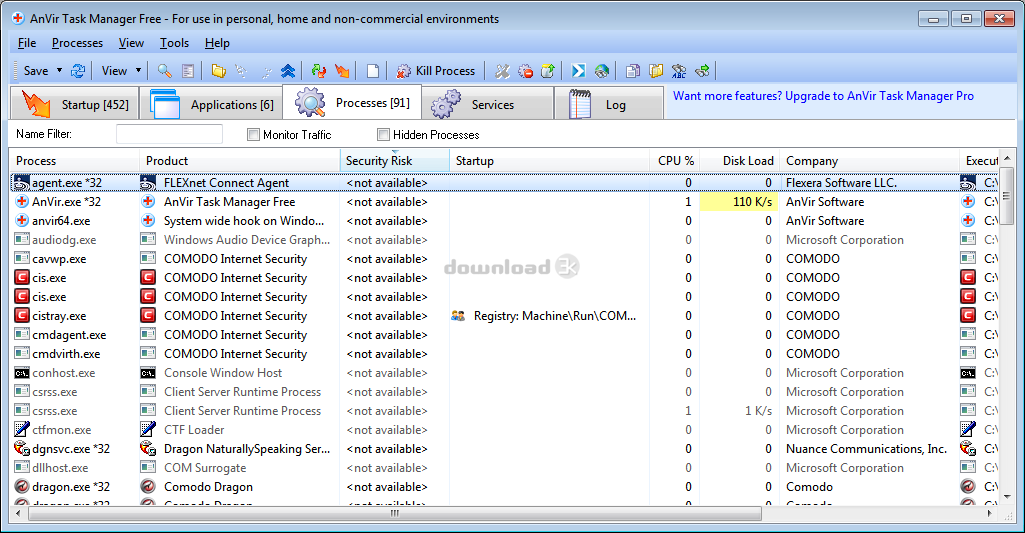Screen dimensions: 1025x533
Task: Click the orange arrow toolbar icon
Action: [x=342, y=71]
